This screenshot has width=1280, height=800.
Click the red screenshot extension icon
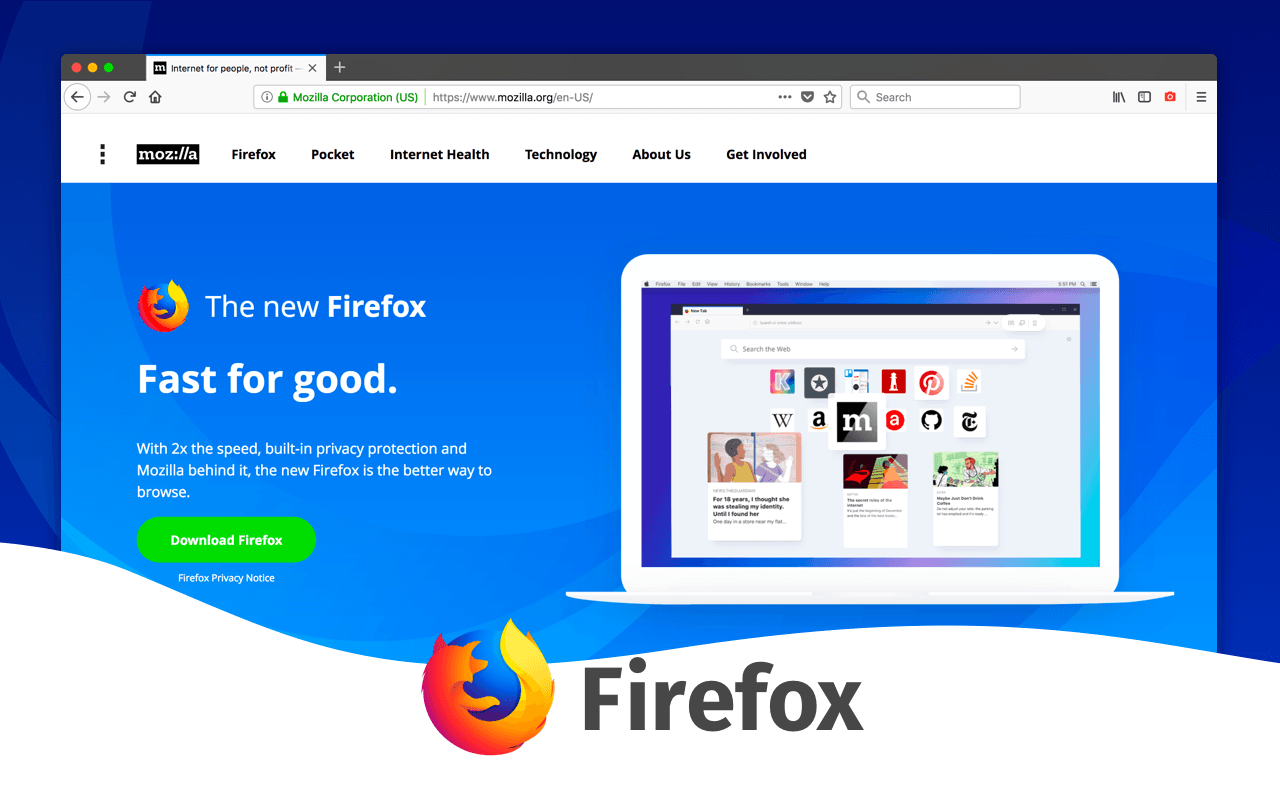click(1170, 97)
